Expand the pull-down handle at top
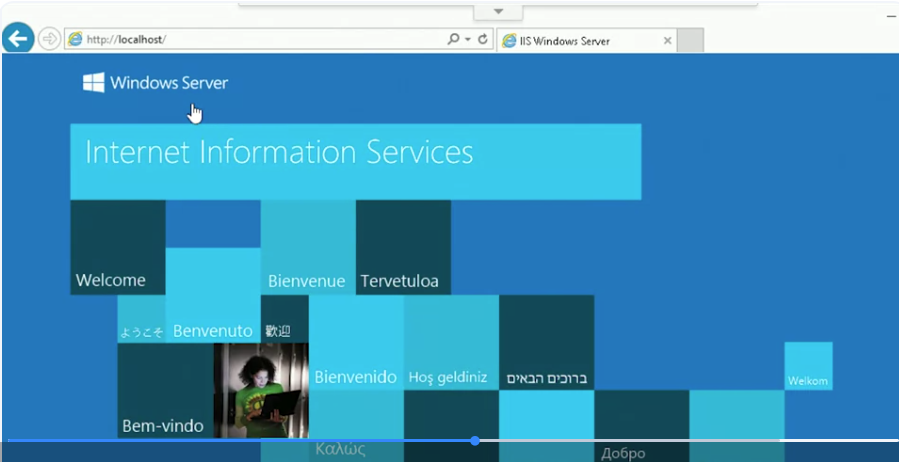This screenshot has width=899, height=462. tap(498, 11)
